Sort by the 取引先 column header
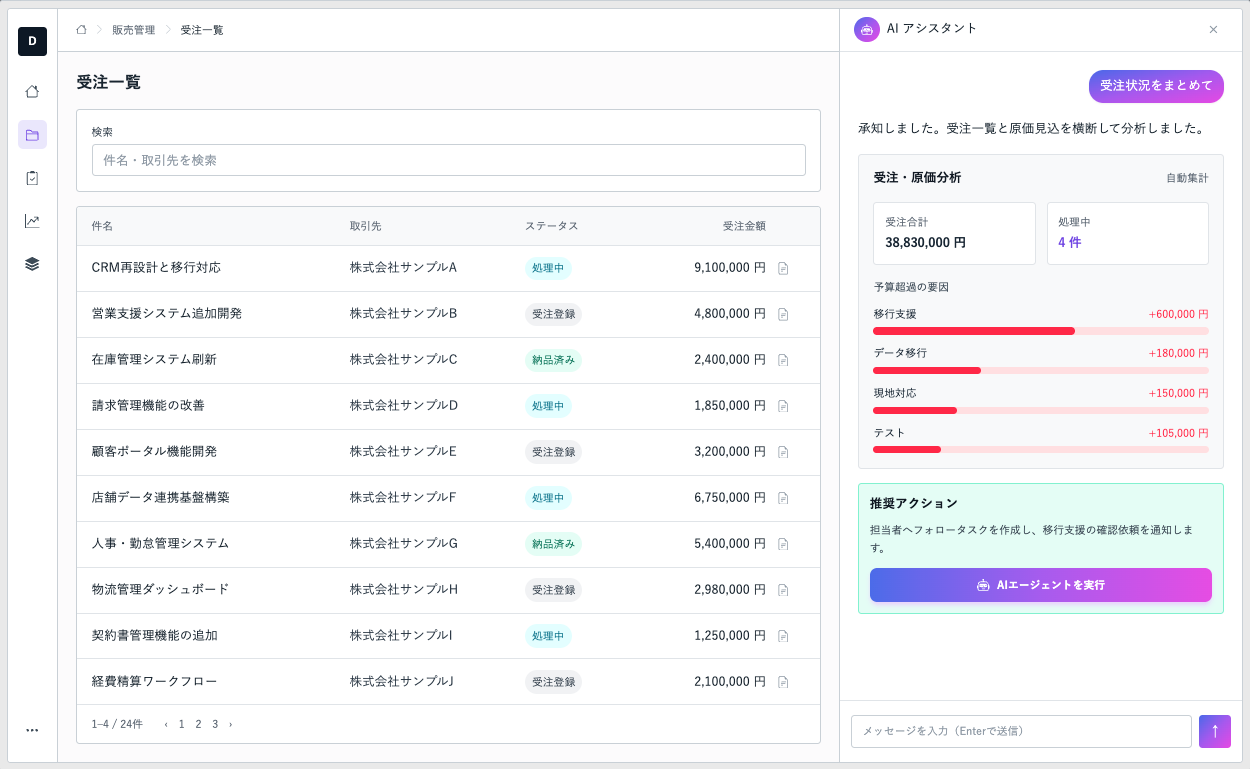 [366, 226]
